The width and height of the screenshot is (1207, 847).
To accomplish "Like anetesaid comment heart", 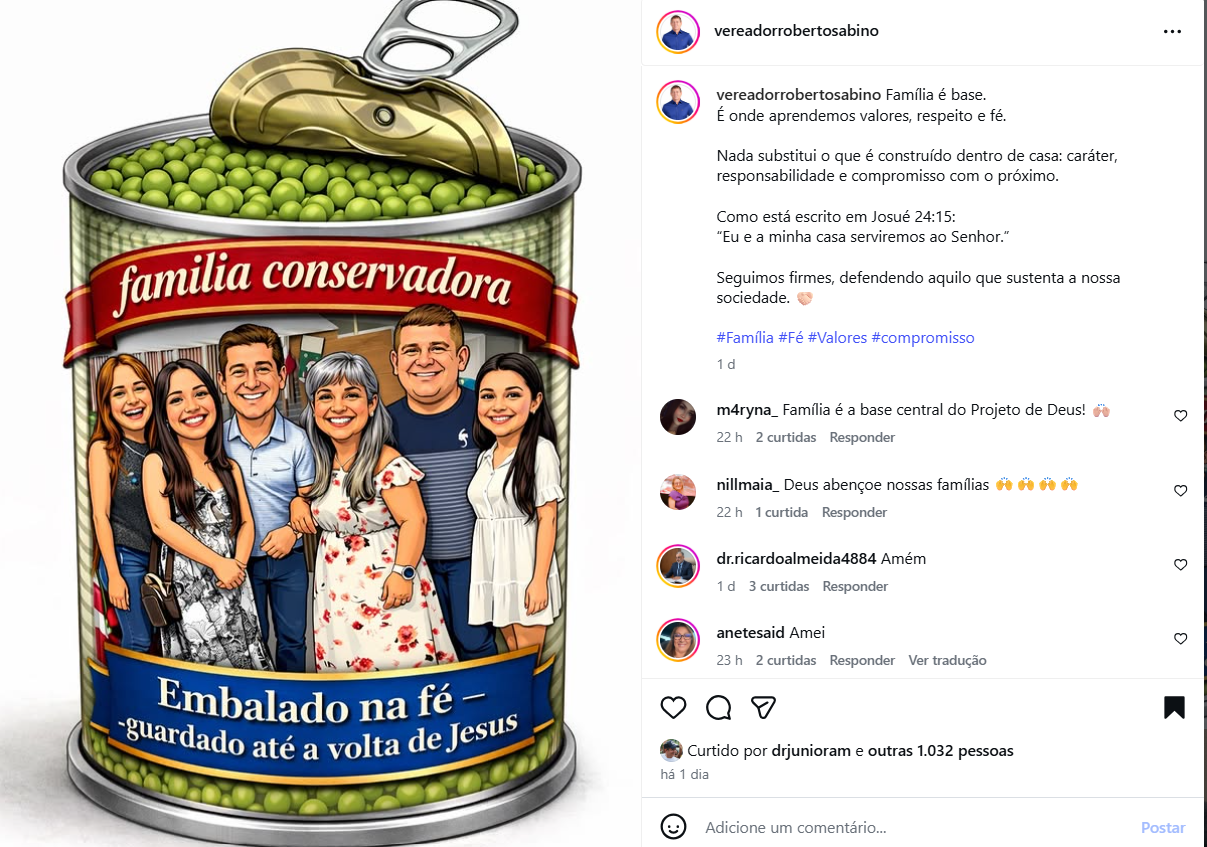I will pyautogui.click(x=1180, y=639).
